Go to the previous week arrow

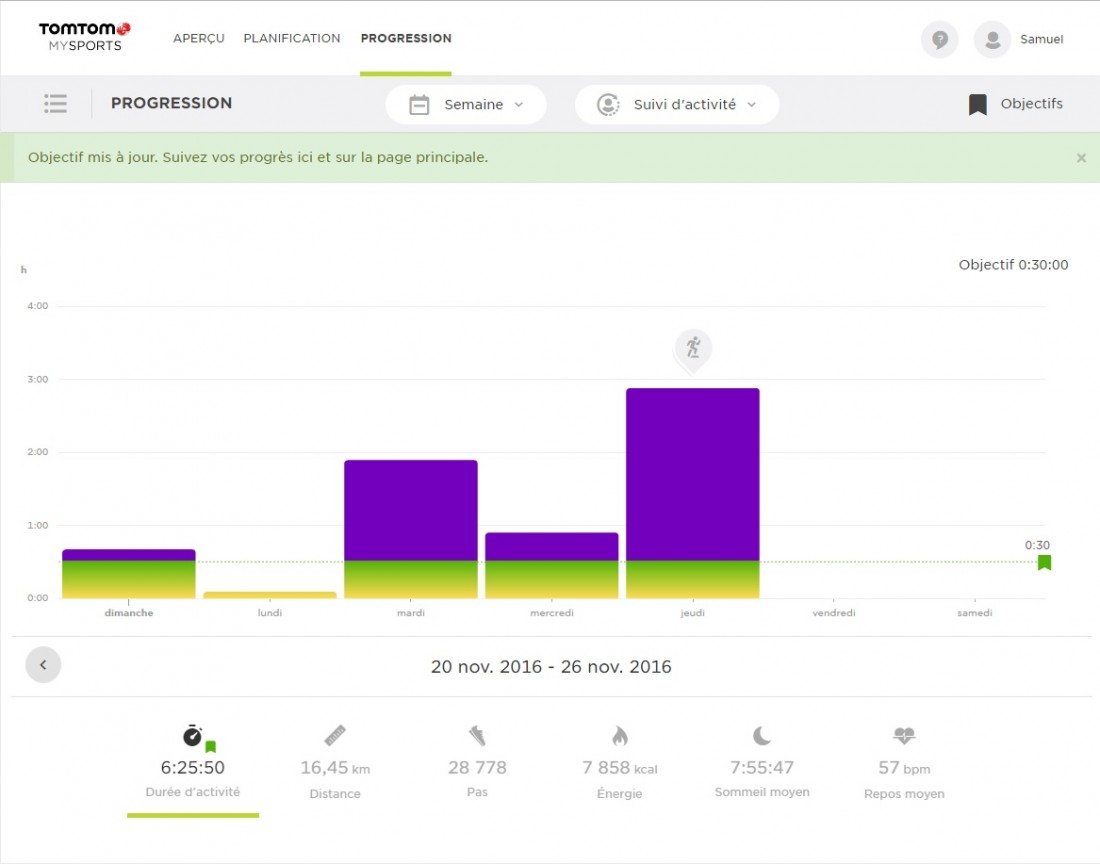coord(43,665)
